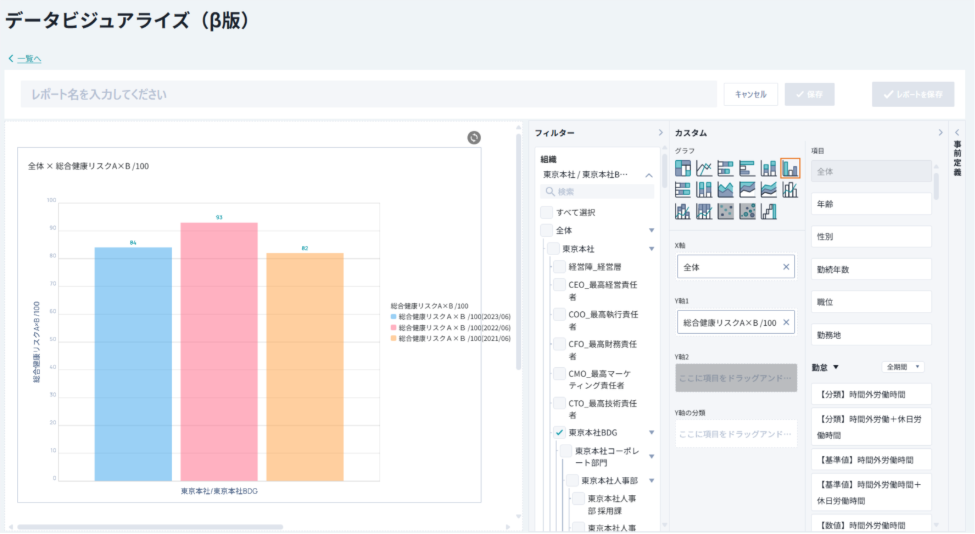
Task: Select the scatter plot chart icon
Action: click(725, 211)
